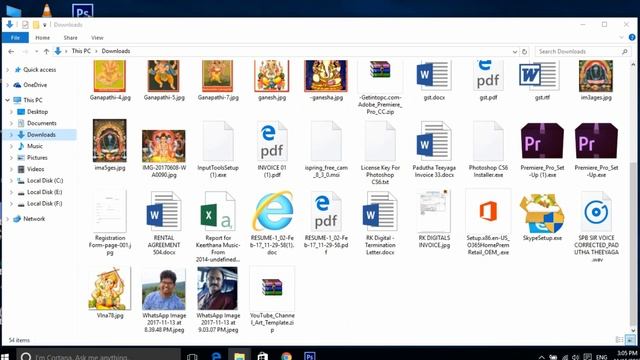This screenshot has width=640, height=360.
Task: Open Padutha Teeyaga Invoice 33.docx icon
Action: [433, 141]
